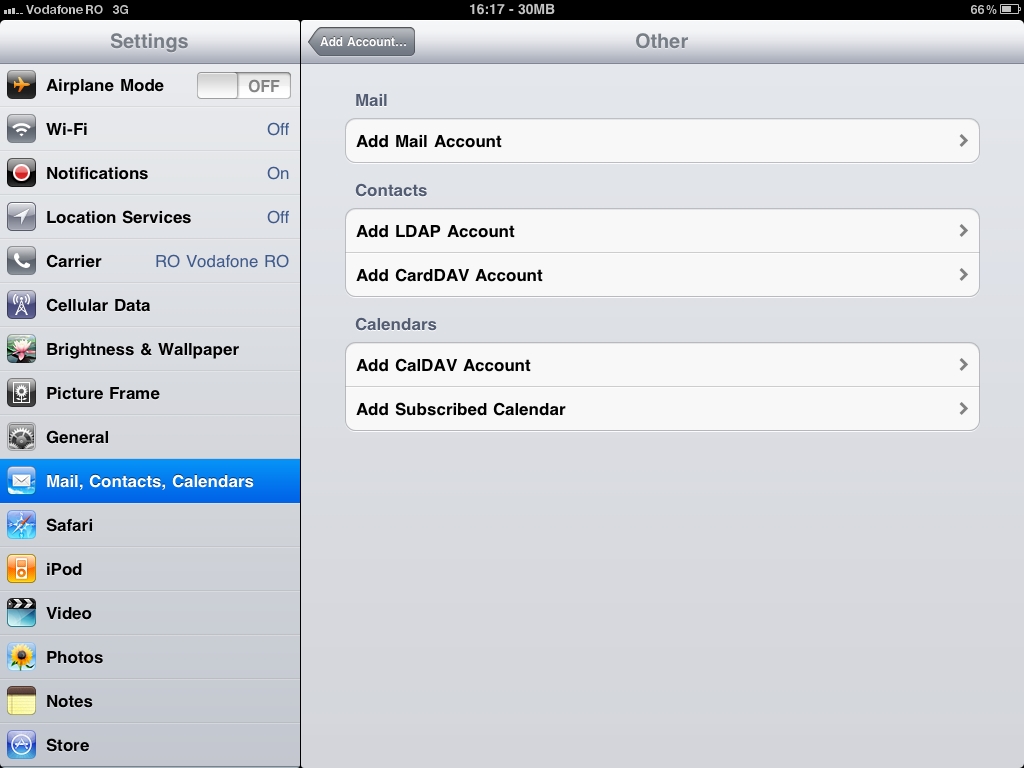The height and width of the screenshot is (768, 1024).
Task: Expand Add CalDAV Account chevron
Action: coord(963,364)
